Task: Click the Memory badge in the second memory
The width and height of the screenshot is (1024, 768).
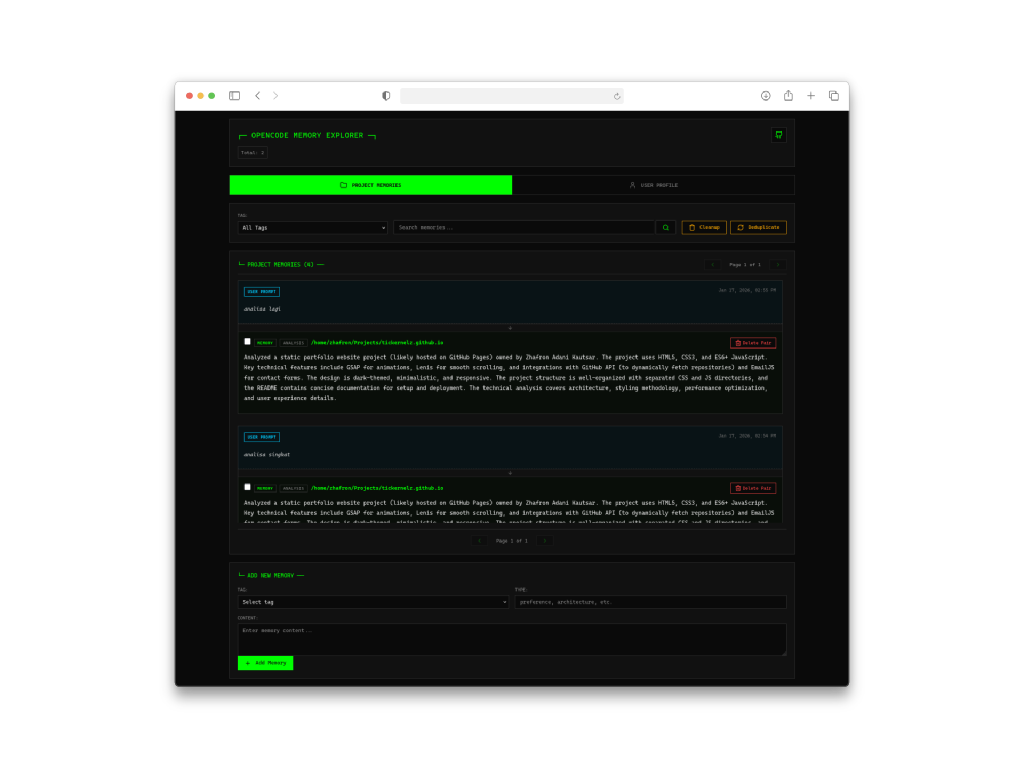Action: tap(265, 488)
